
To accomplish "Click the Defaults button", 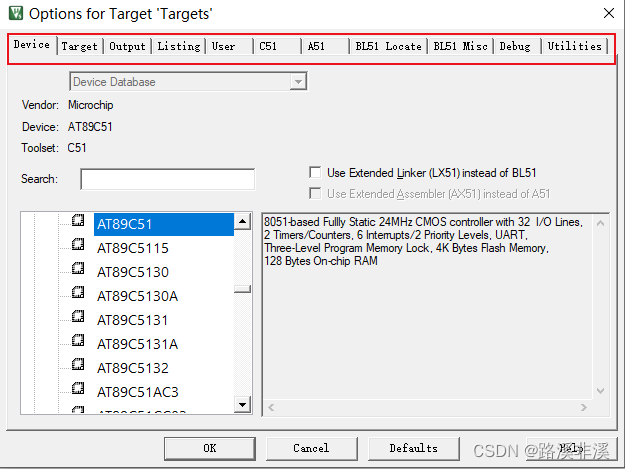I will click(413, 448).
